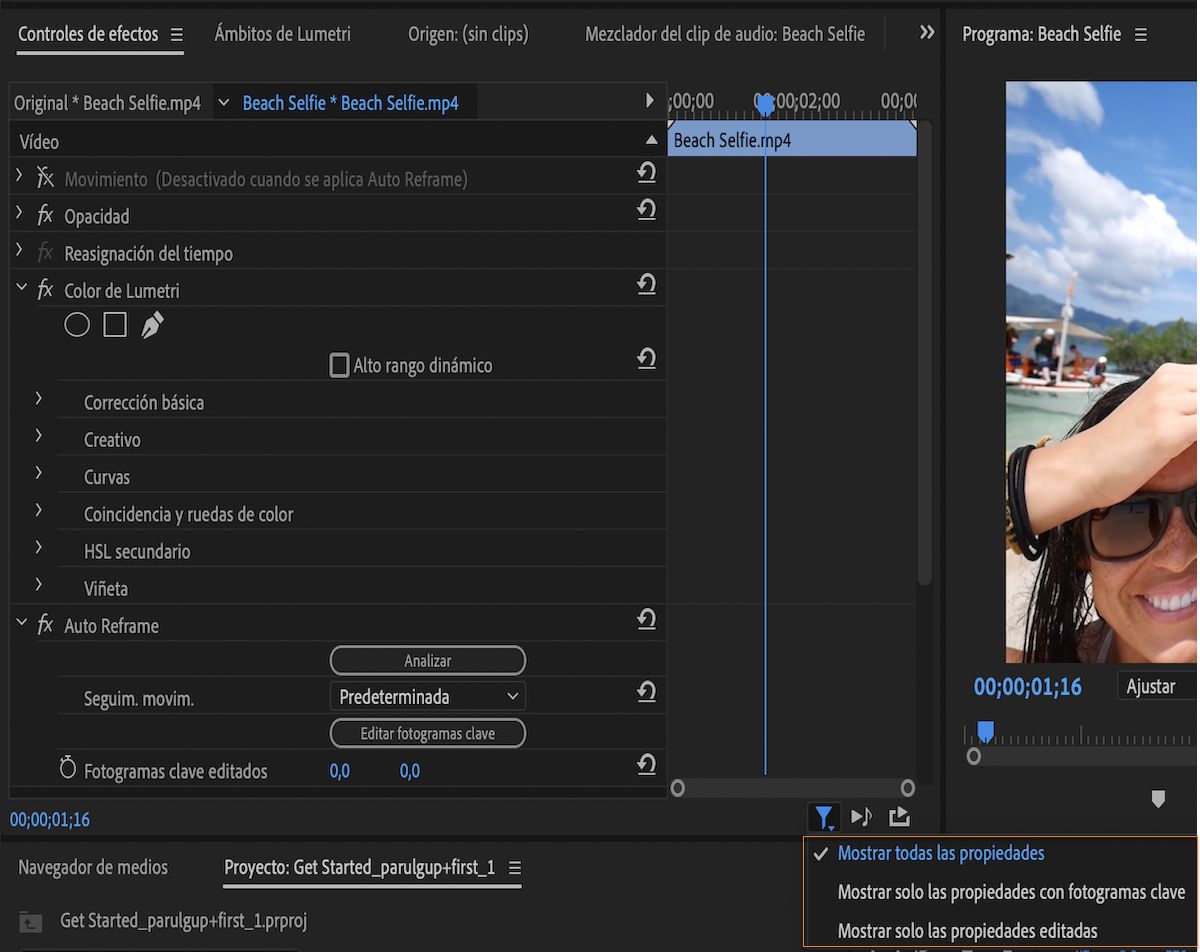
Task: Reset the Opacidad effect
Action: (x=646, y=210)
